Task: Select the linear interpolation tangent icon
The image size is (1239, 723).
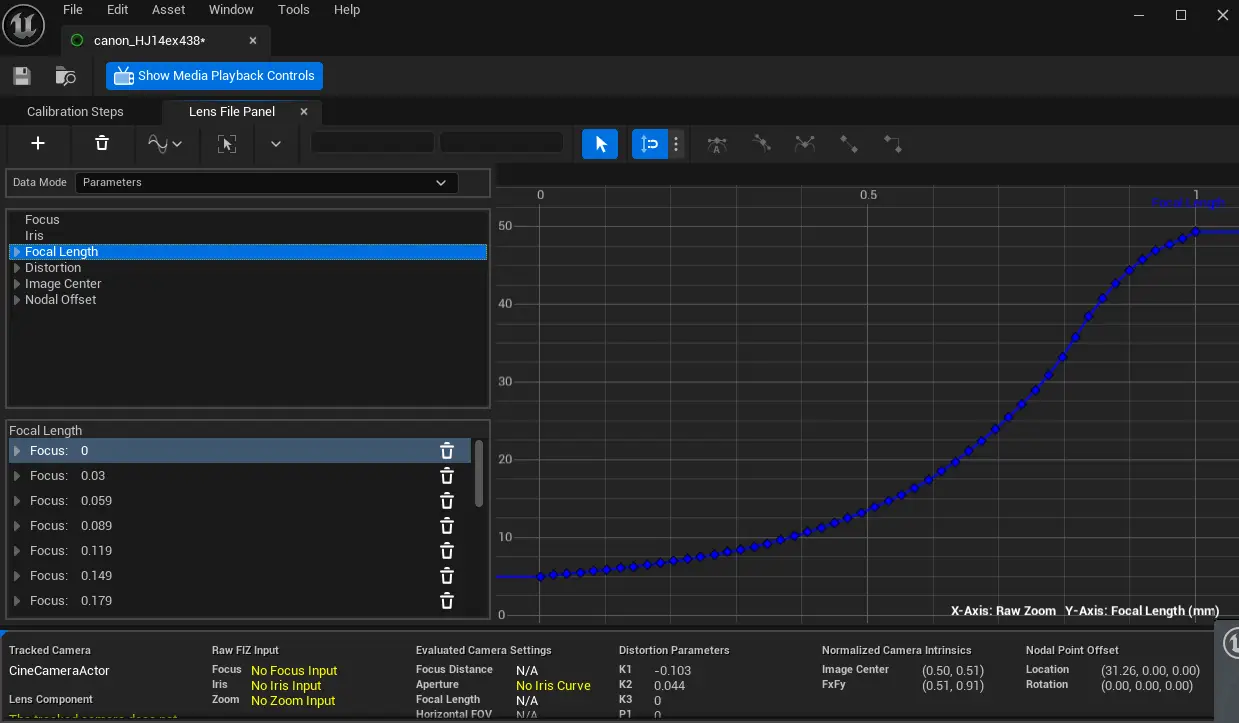Action: point(849,145)
